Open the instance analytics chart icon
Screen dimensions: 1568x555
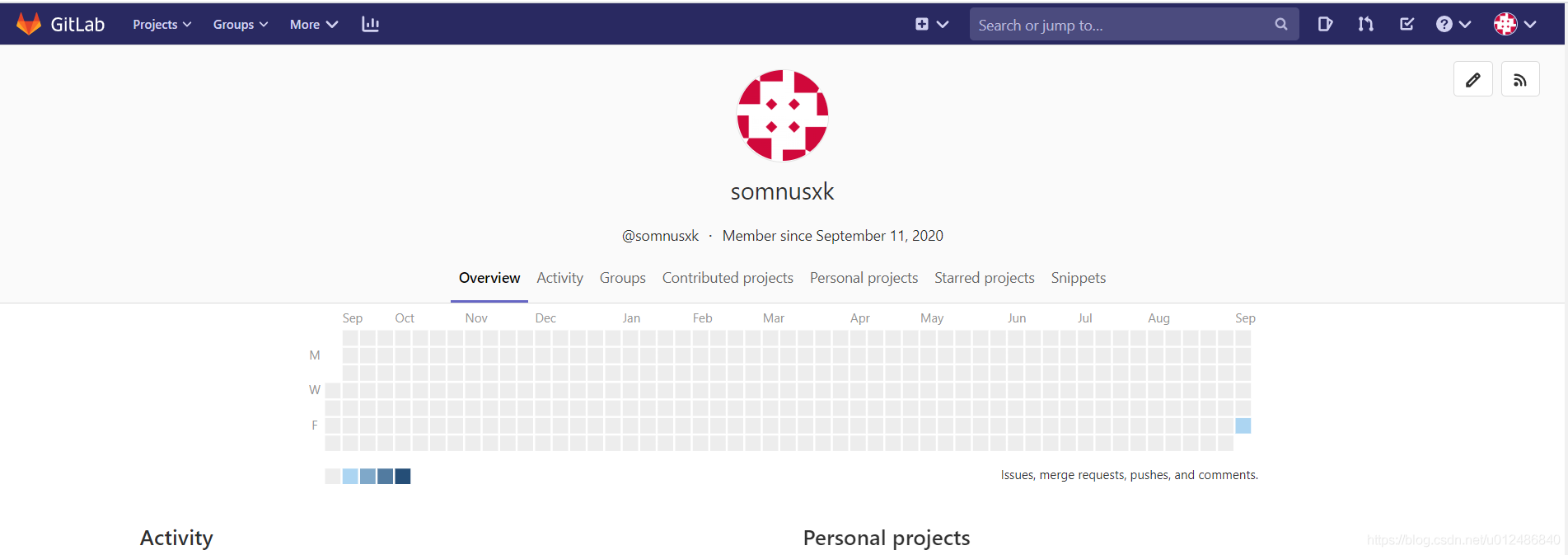pyautogui.click(x=371, y=25)
